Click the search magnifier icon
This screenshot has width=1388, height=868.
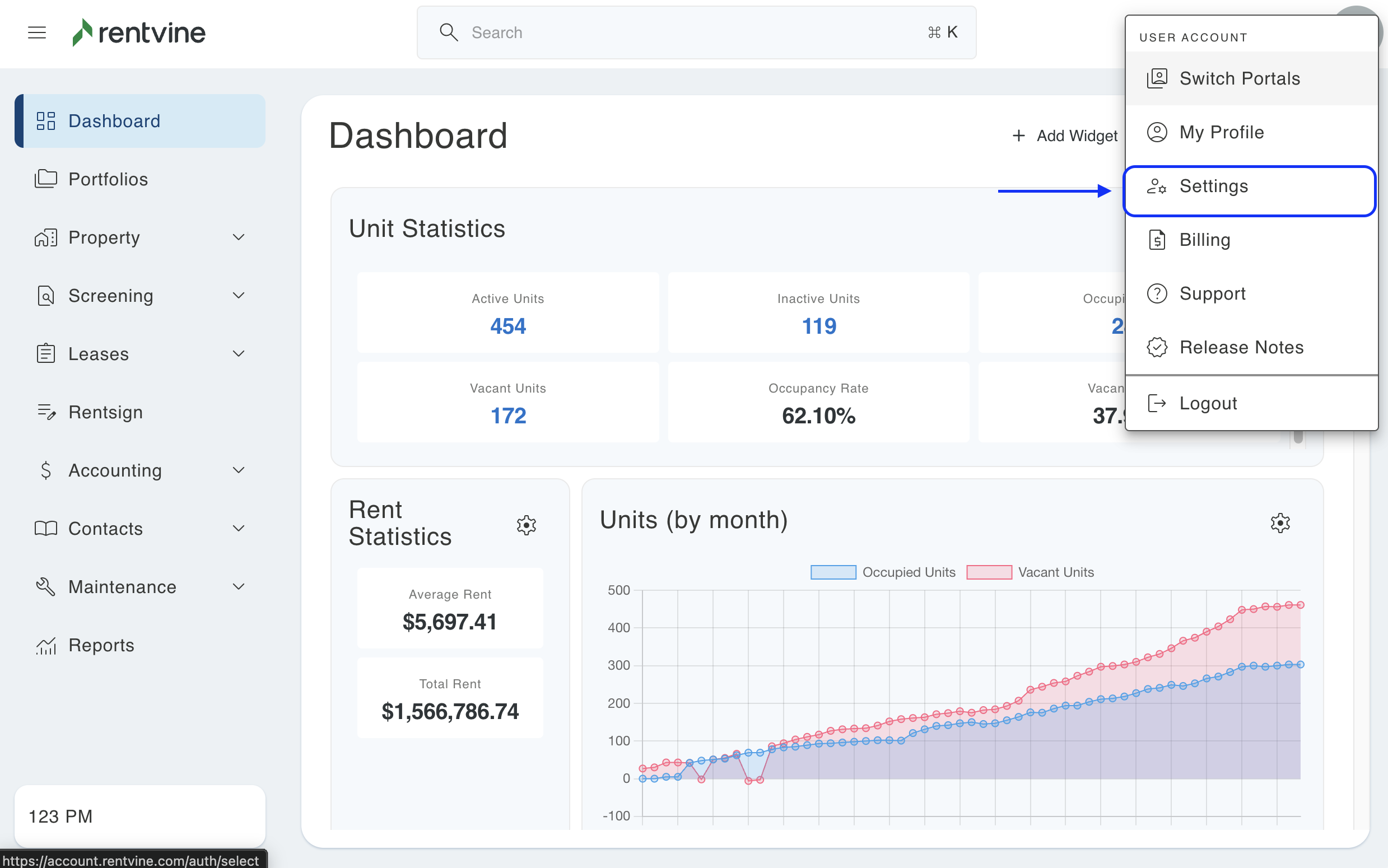click(448, 32)
